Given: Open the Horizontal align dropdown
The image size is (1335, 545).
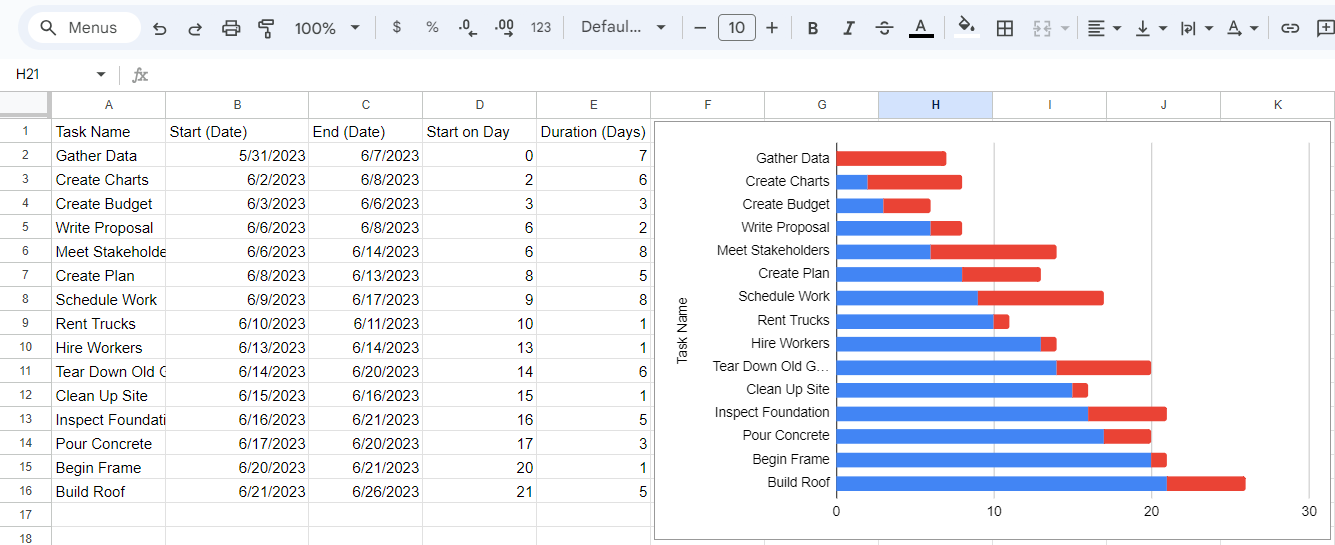Looking at the screenshot, I should pos(1104,28).
